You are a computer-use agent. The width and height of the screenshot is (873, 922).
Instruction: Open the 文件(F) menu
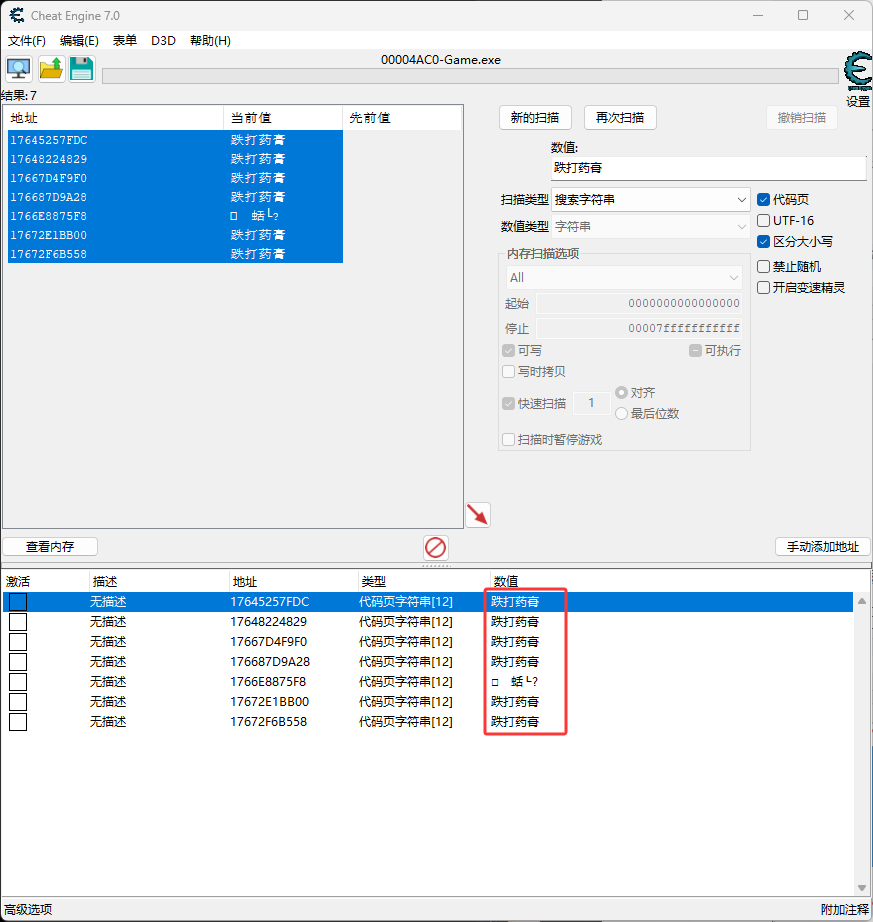coord(26,41)
